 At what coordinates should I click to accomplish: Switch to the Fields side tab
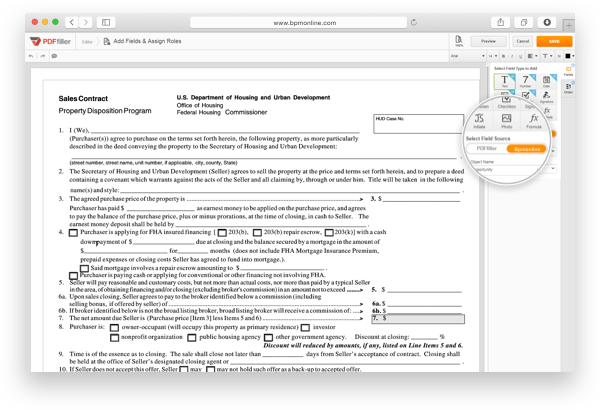(x=568, y=71)
